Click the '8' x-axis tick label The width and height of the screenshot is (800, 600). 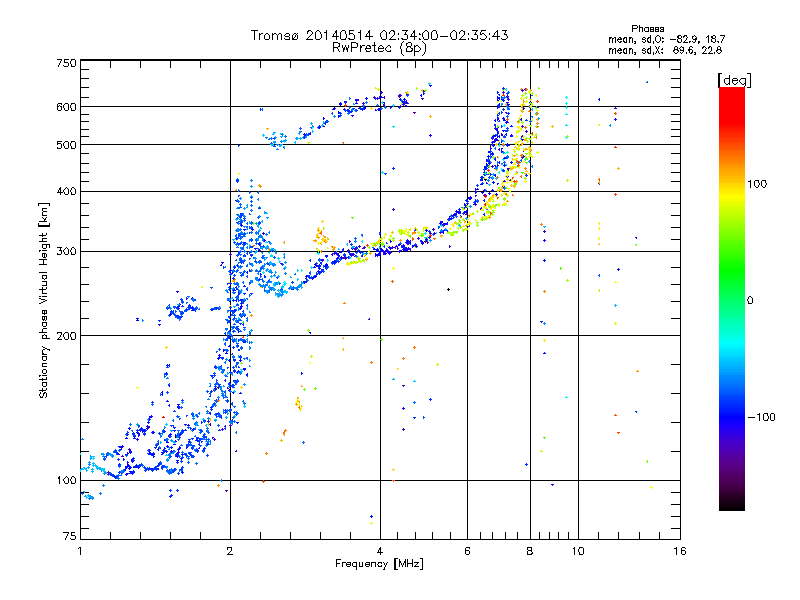pyautogui.click(x=530, y=551)
